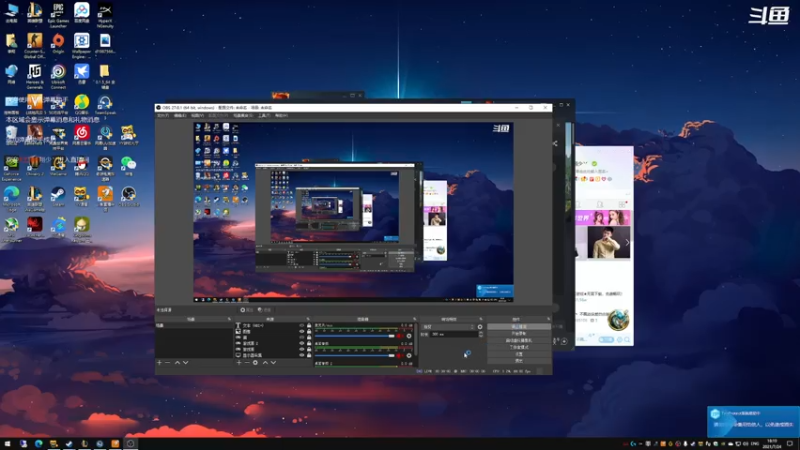Mute the 麦克风/Aux channel with the speaker icon
The height and width of the screenshot is (450, 800).
point(400,336)
